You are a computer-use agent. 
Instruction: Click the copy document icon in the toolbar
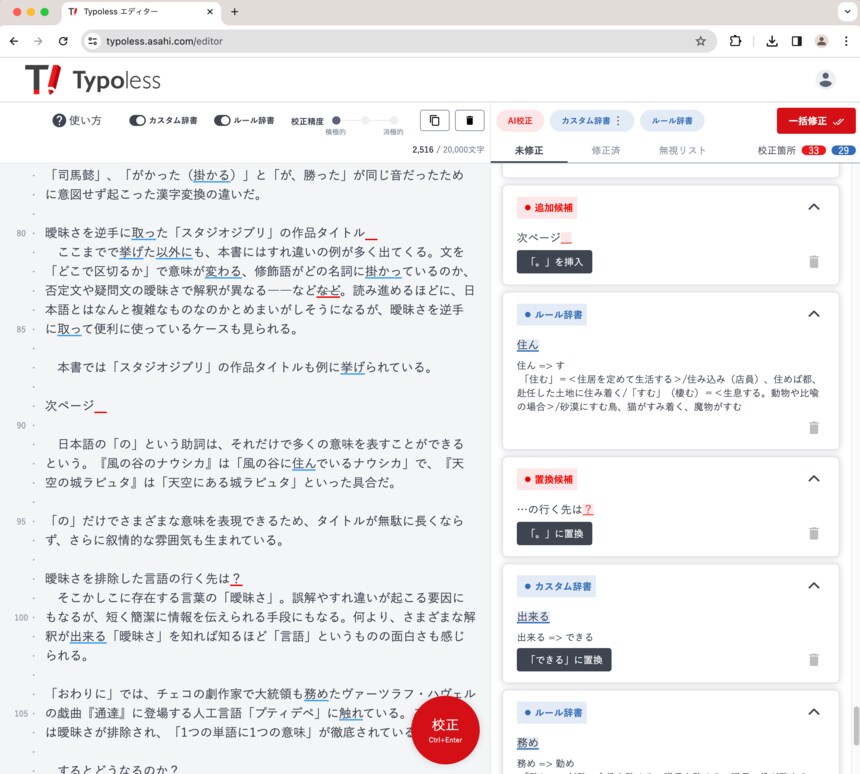(434, 119)
